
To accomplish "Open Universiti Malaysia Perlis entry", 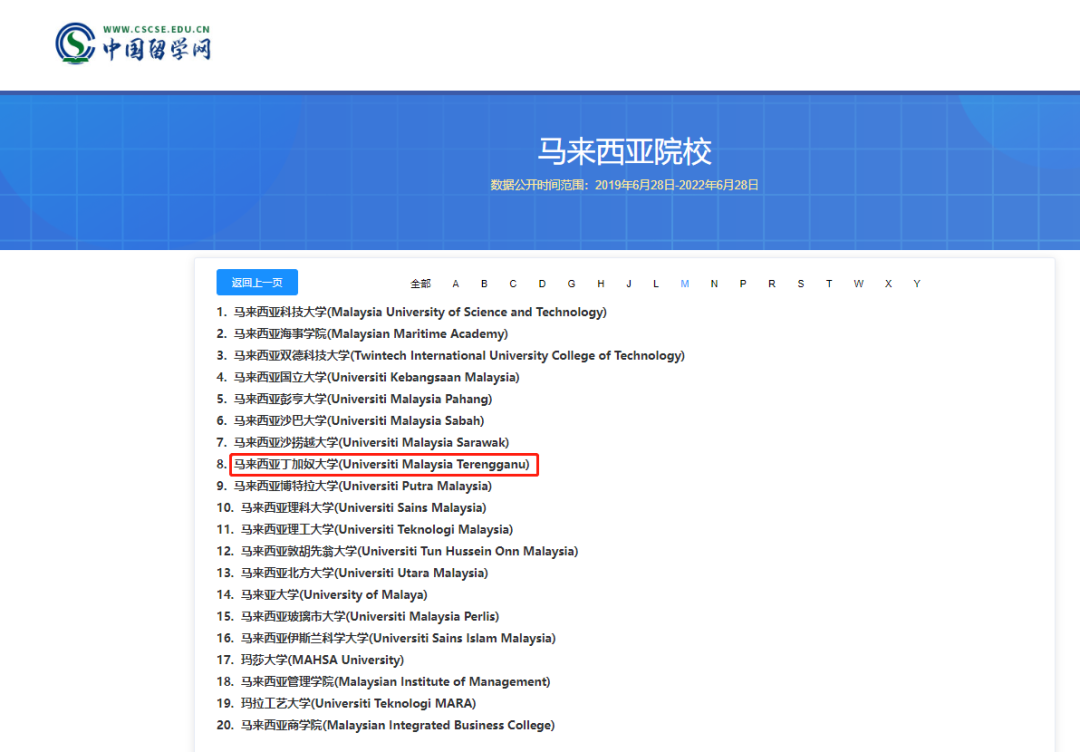I will (x=370, y=616).
